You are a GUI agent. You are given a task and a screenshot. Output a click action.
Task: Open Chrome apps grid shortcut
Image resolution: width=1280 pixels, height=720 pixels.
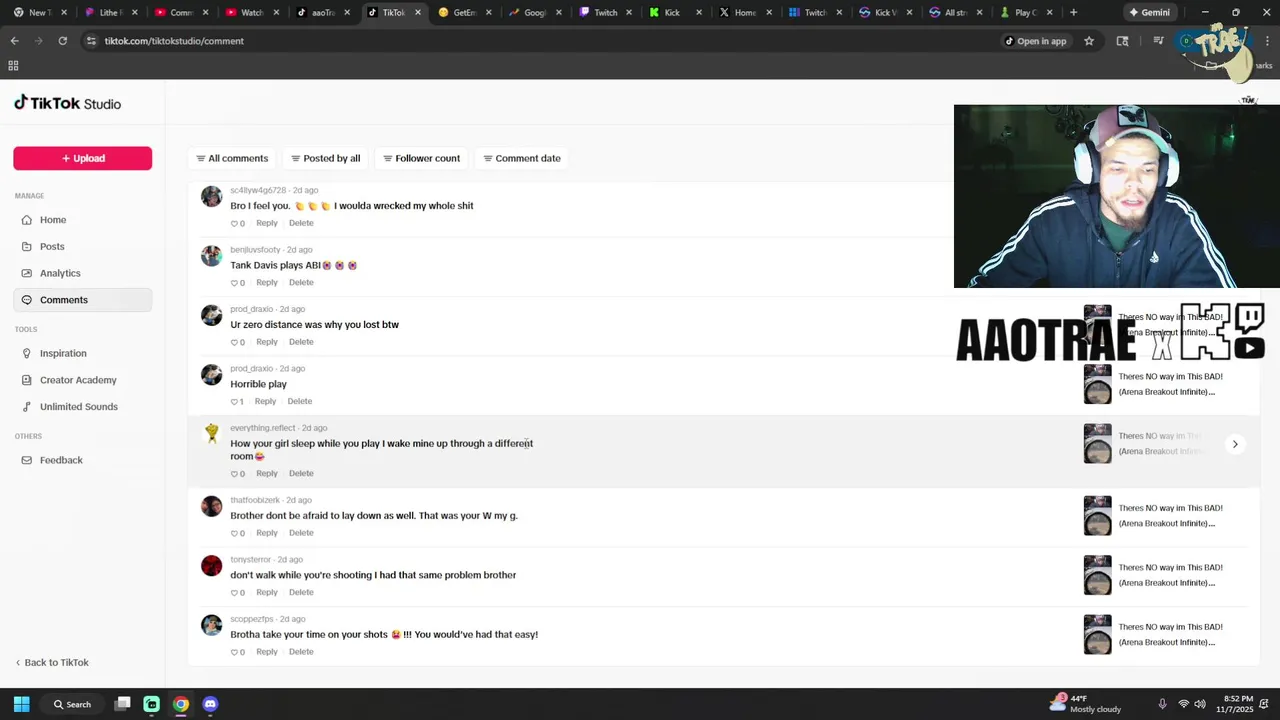tap(13, 66)
